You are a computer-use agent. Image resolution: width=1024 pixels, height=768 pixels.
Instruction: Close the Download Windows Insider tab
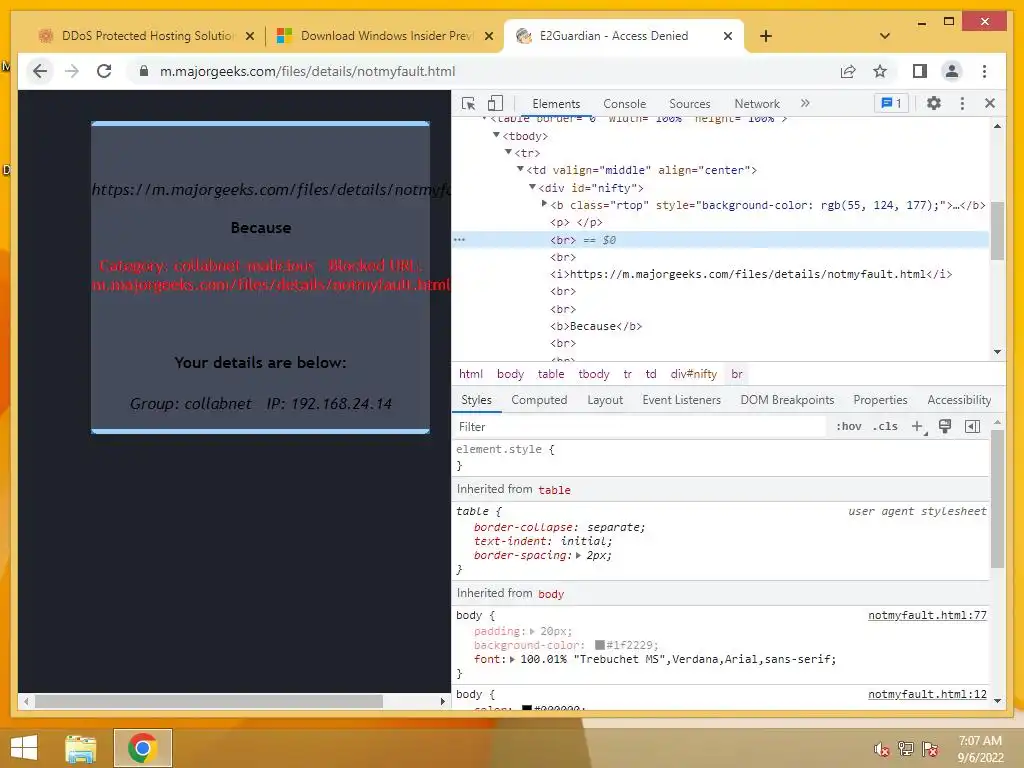(488, 36)
